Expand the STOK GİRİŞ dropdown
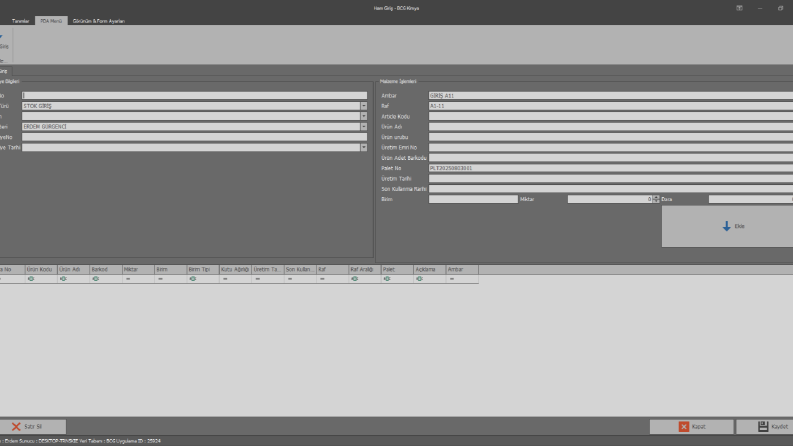This screenshot has height=446, width=793. tap(364, 106)
